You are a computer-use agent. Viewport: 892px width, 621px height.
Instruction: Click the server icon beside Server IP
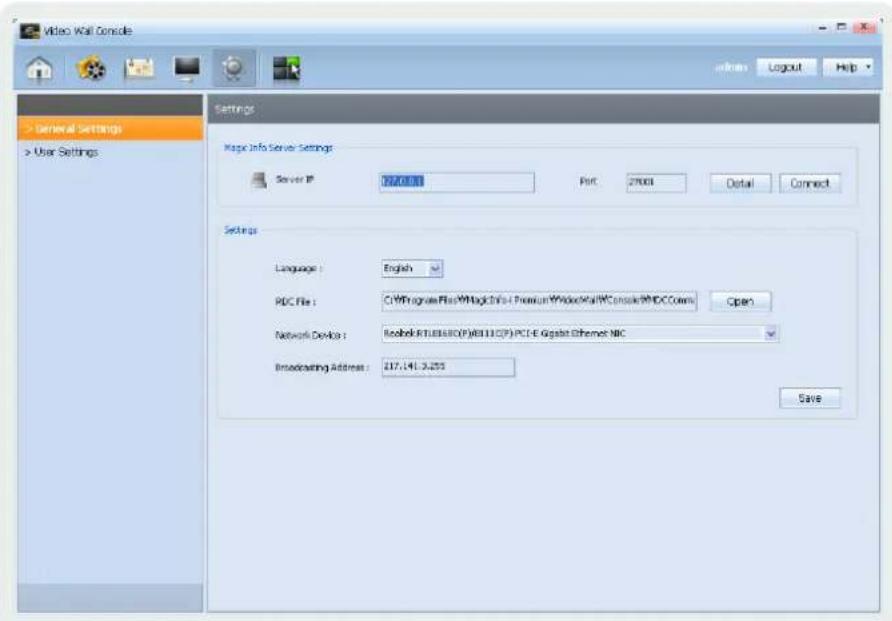pos(259,180)
